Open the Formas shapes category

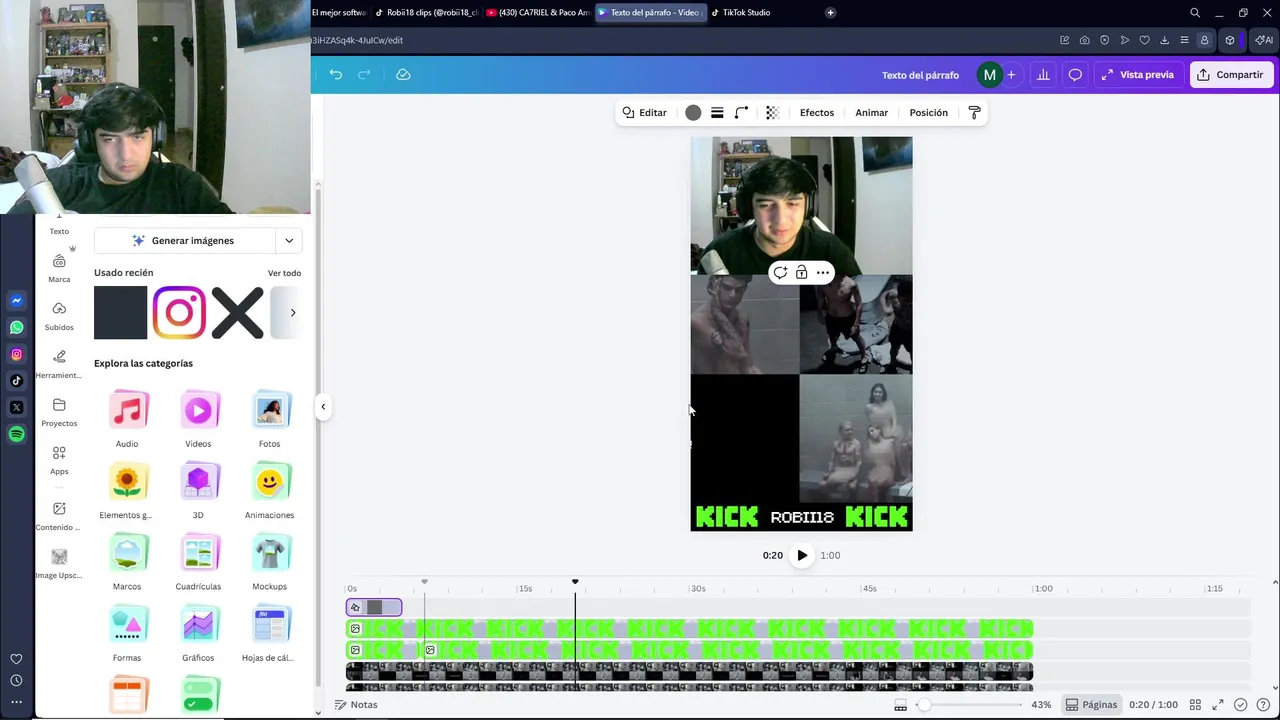tap(127, 633)
